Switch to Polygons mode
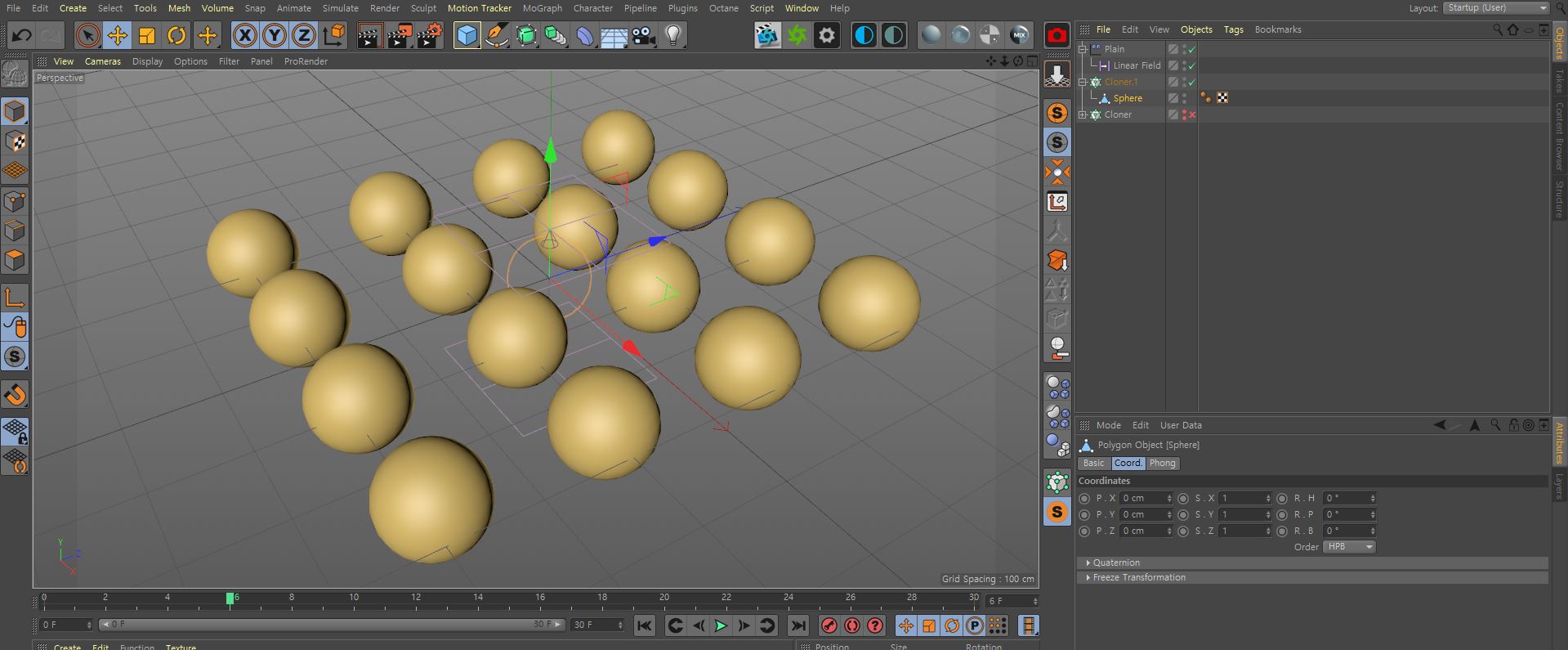Viewport: 1568px width, 650px height. [15, 260]
